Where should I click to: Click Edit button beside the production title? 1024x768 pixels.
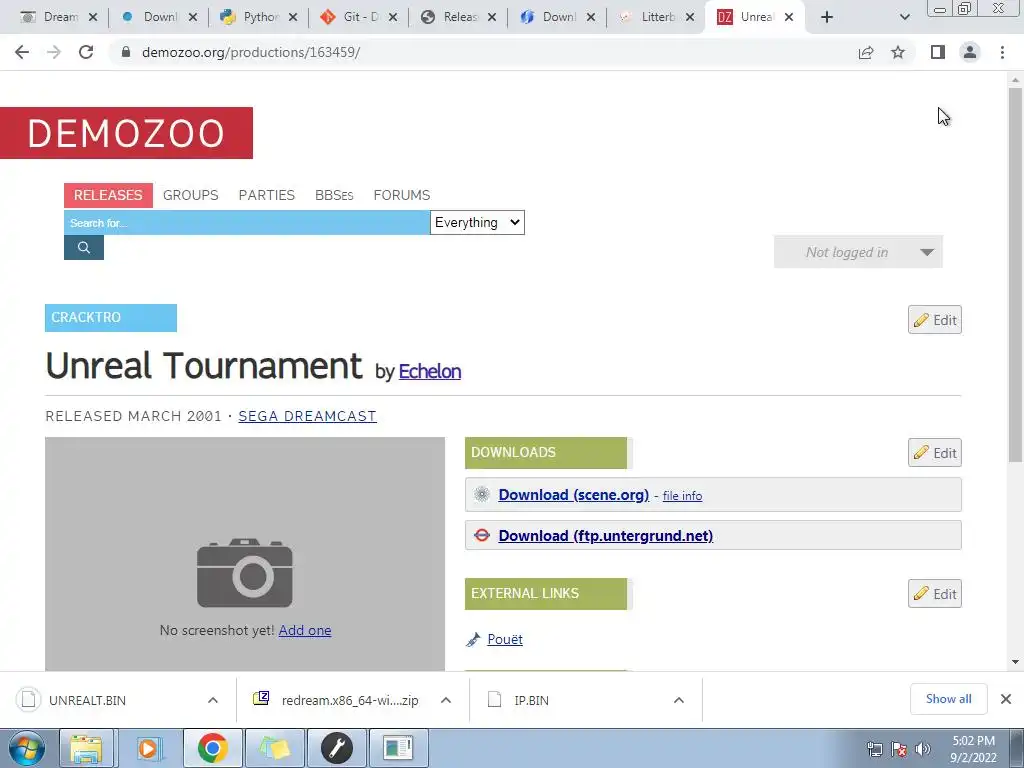(x=935, y=320)
